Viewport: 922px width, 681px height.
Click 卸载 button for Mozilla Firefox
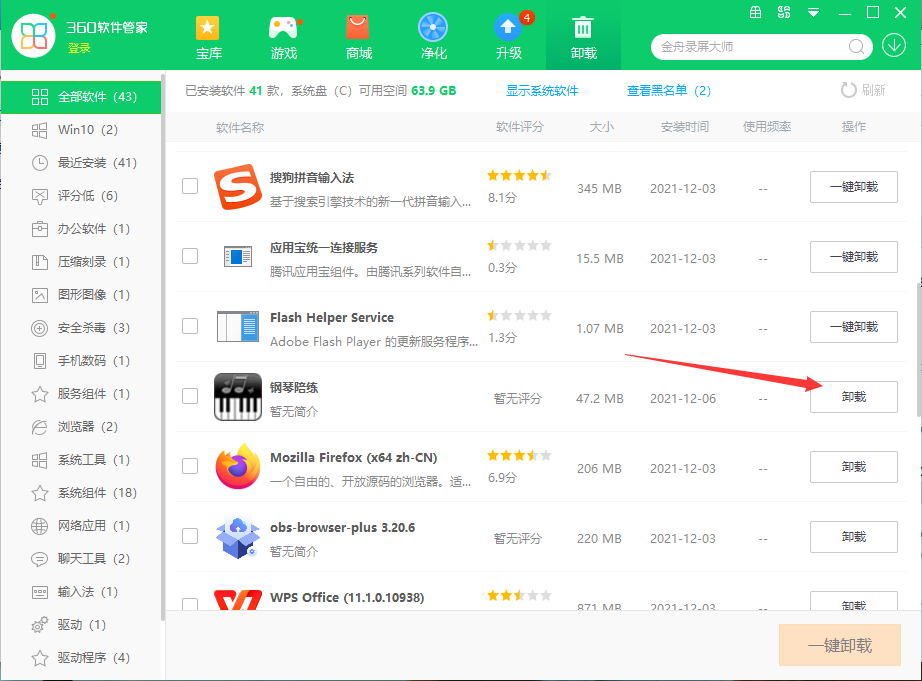854,467
